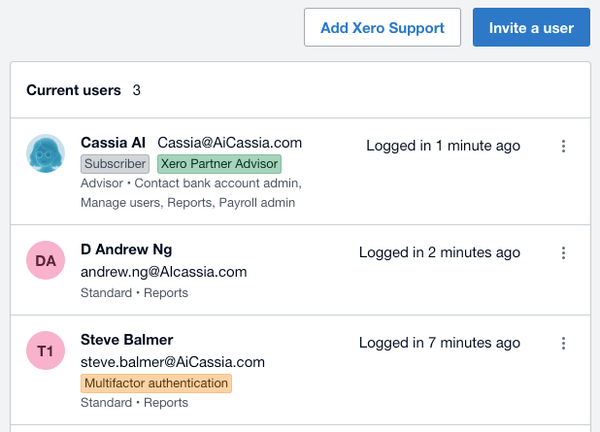Click the andrew.ng@AIcassia.com email address
The width and height of the screenshot is (600, 432).
pyautogui.click(x=164, y=272)
